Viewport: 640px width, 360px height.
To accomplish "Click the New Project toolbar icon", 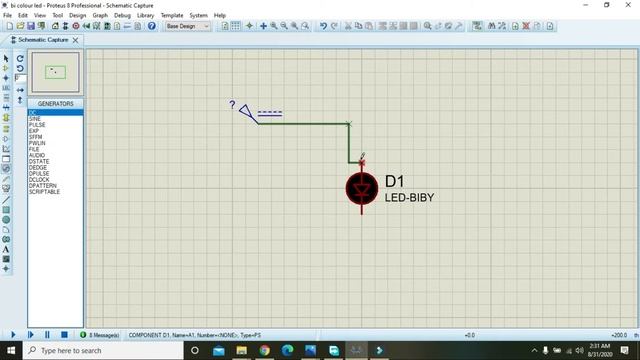I will click(10, 26).
